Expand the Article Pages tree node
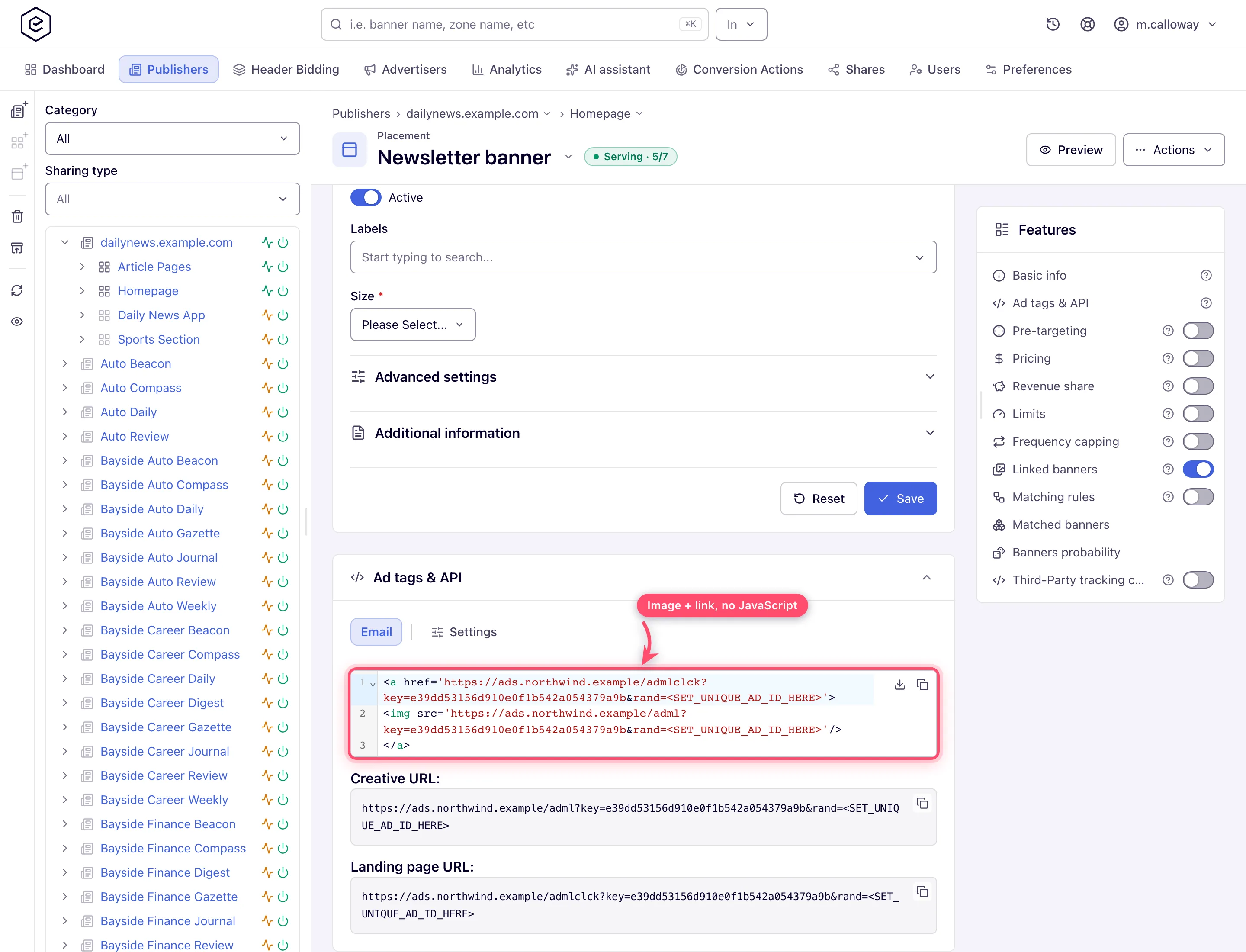Image resolution: width=1246 pixels, height=952 pixels. (82, 267)
